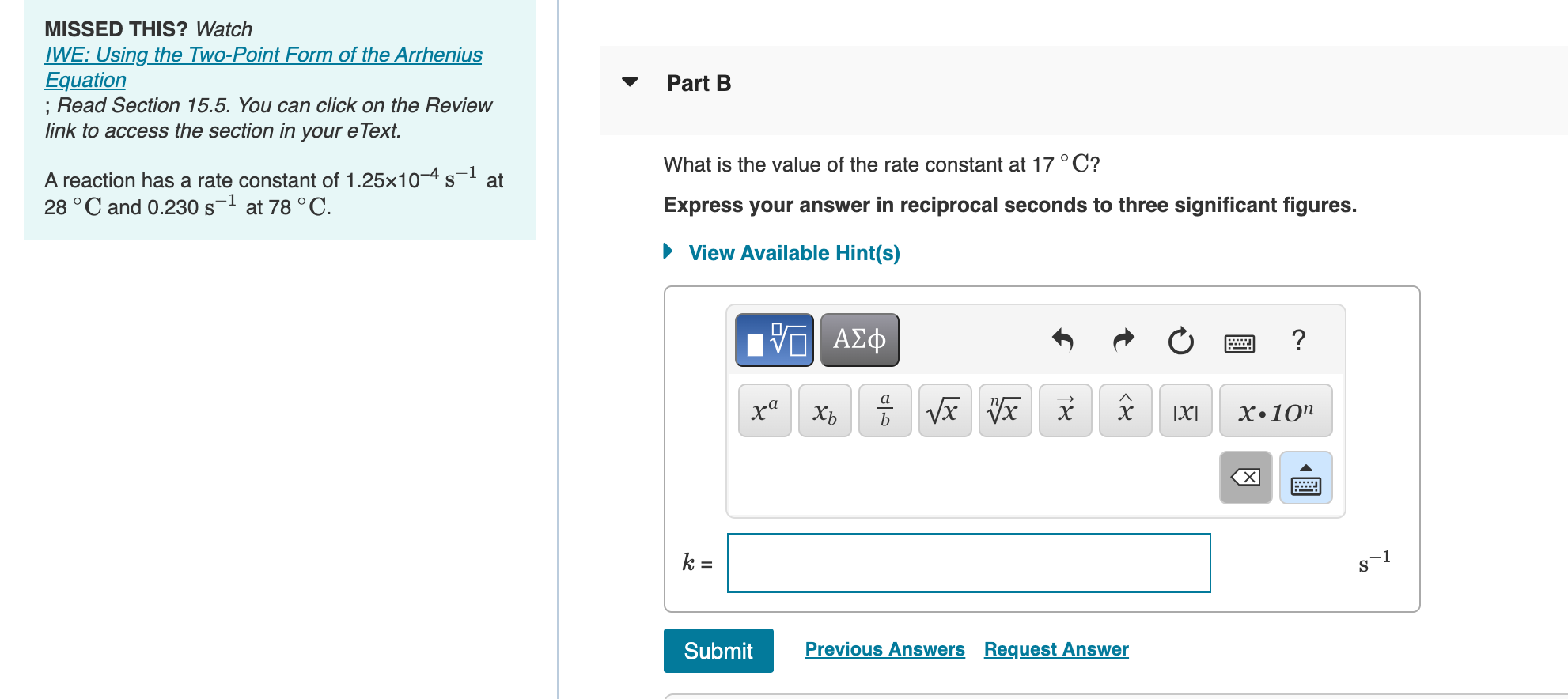Viewport: 1568px width, 699px height.
Task: Click Request Answer
Action: (x=1055, y=649)
